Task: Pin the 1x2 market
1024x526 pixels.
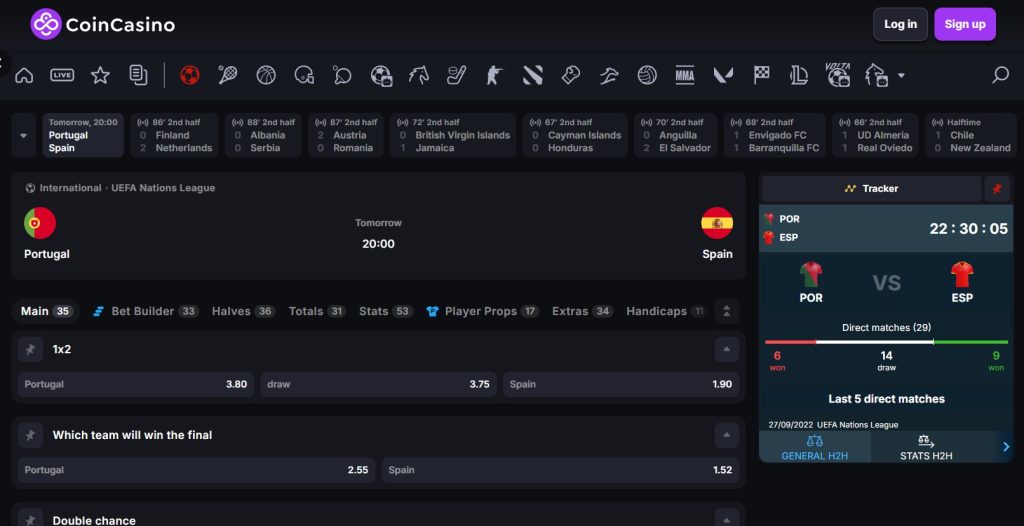Action: pyautogui.click(x=30, y=350)
